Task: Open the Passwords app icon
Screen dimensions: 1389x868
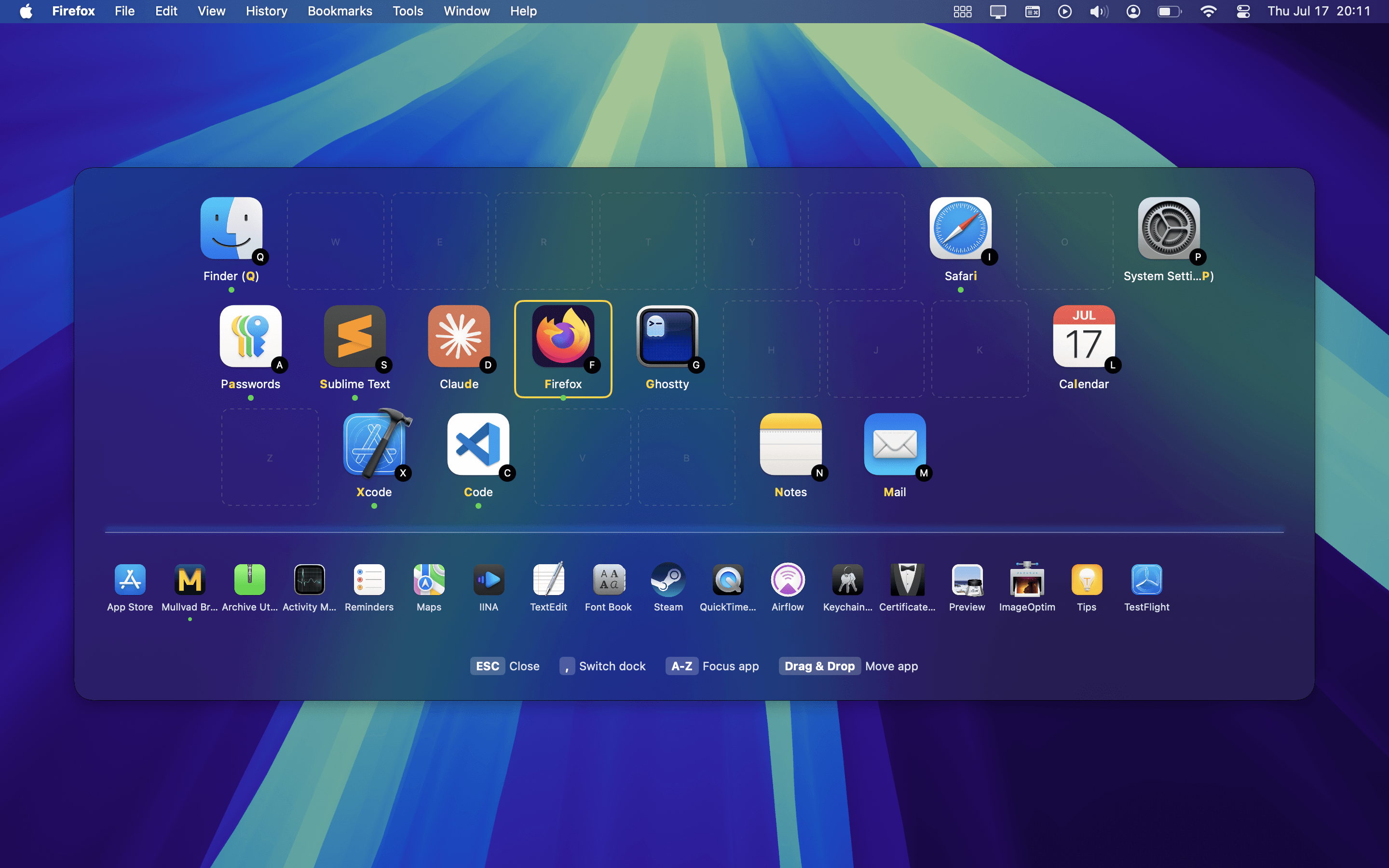Action: (x=250, y=337)
